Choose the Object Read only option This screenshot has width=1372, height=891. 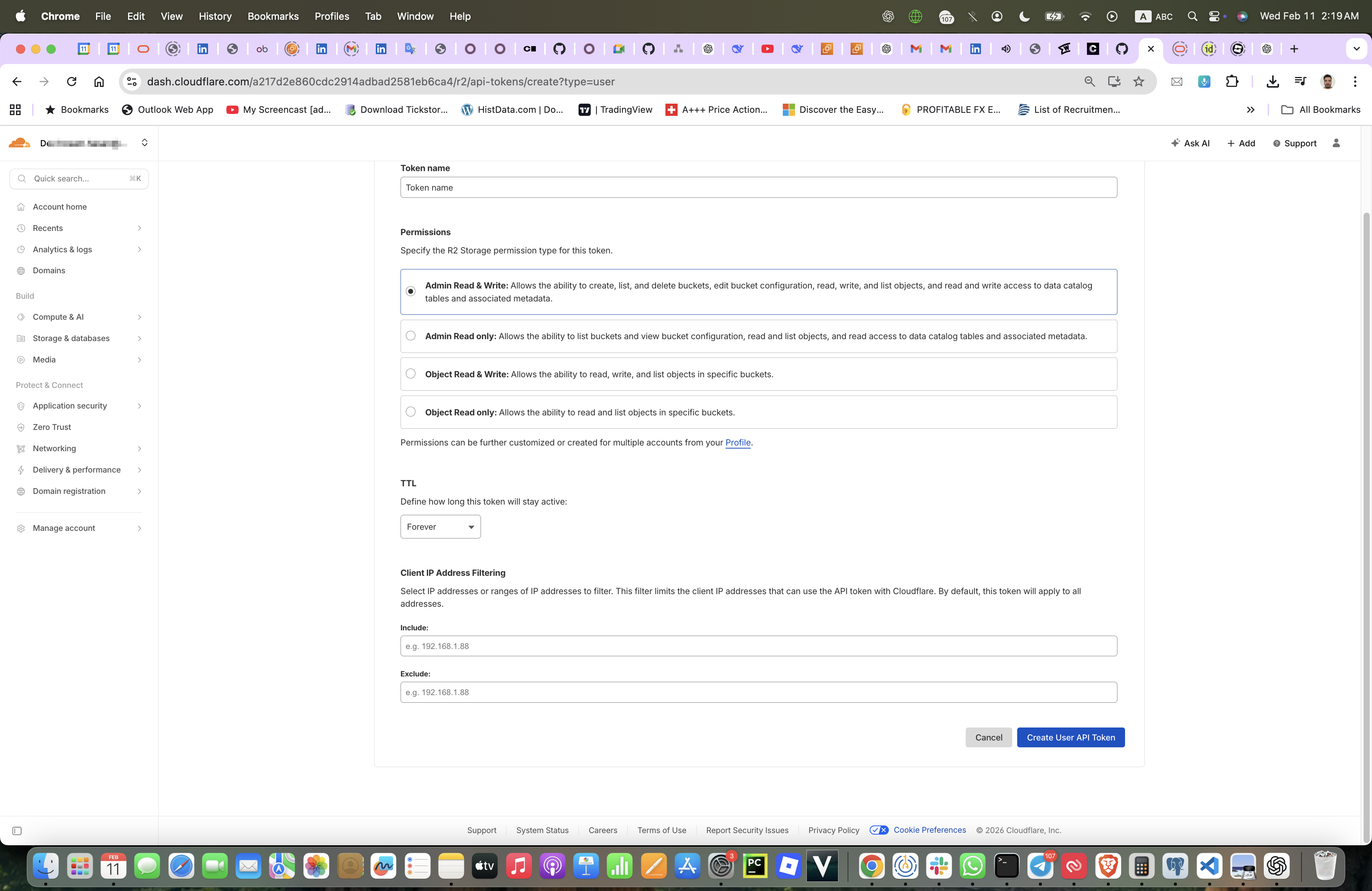point(410,412)
